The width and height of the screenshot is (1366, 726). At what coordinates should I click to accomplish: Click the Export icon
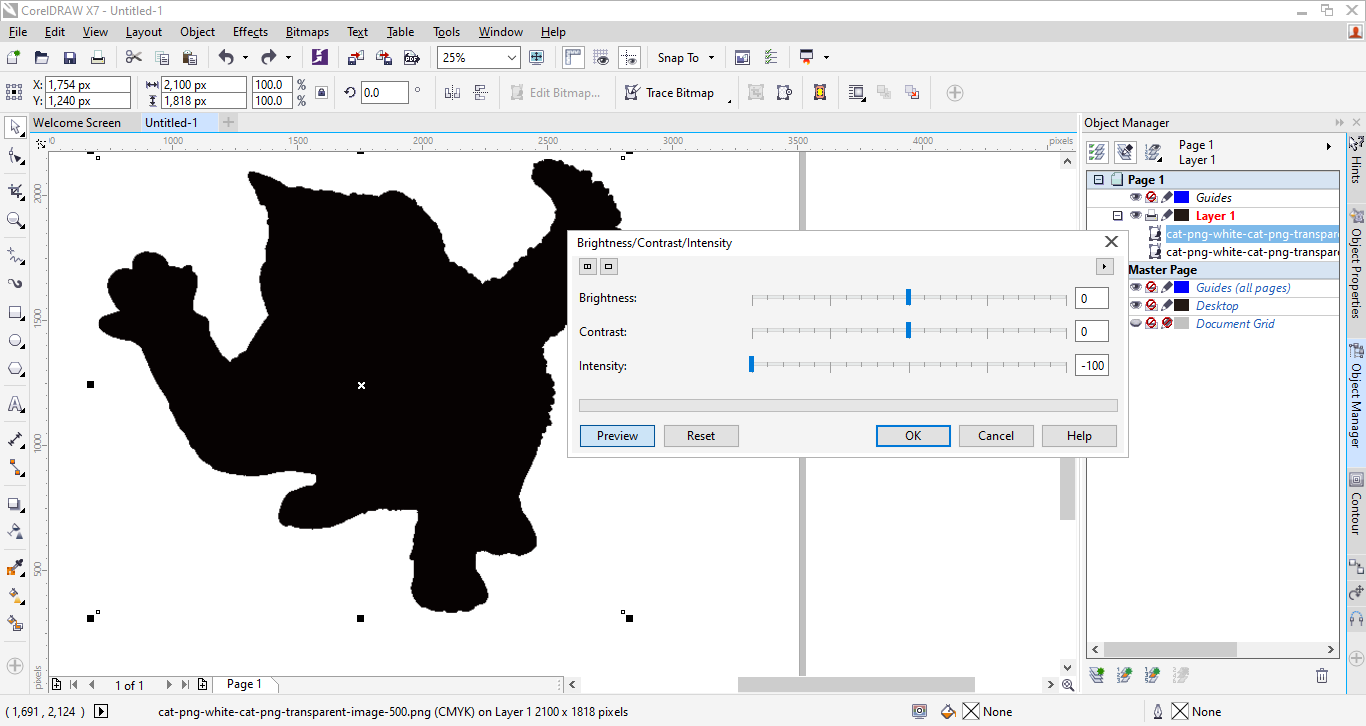tap(384, 57)
